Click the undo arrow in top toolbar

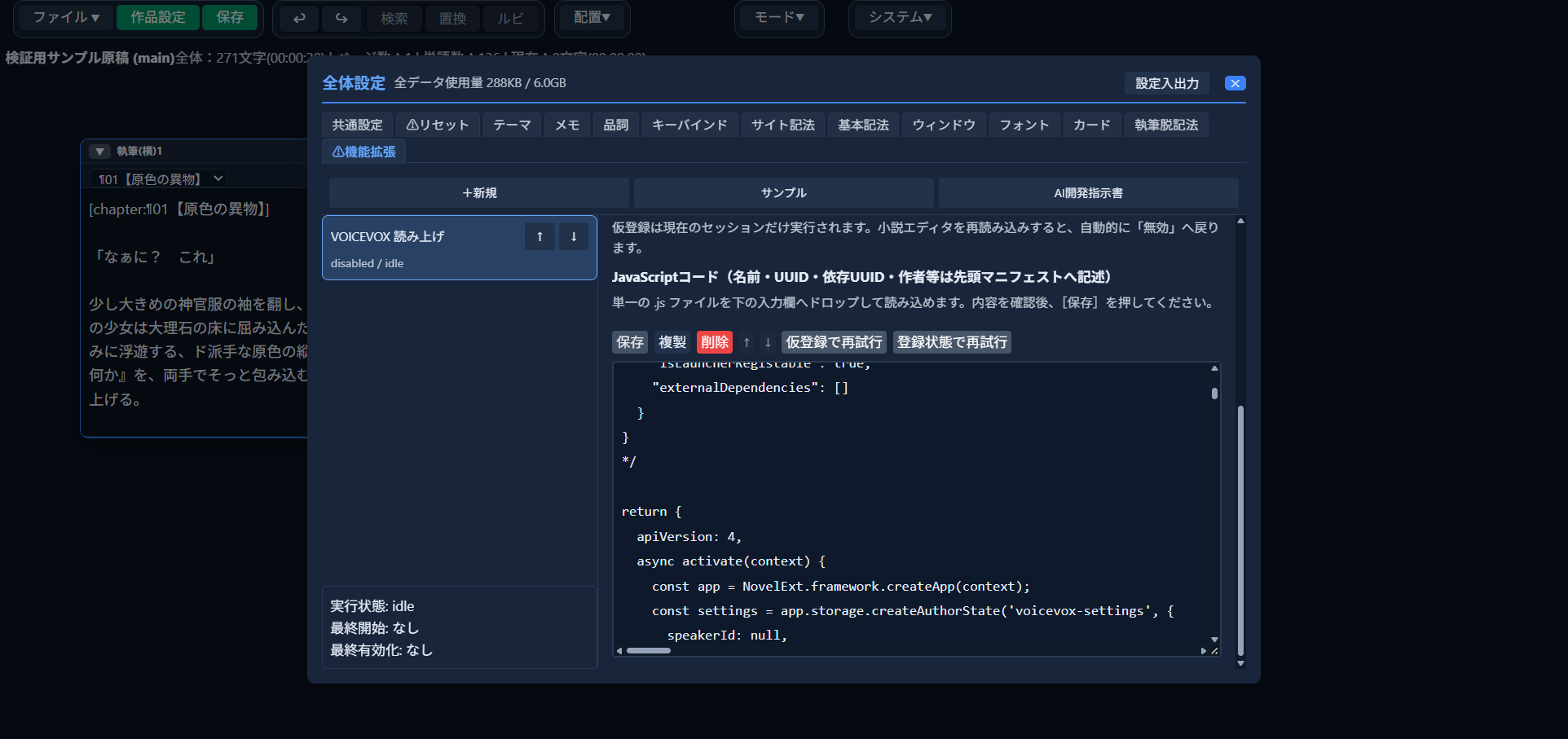pyautogui.click(x=300, y=18)
